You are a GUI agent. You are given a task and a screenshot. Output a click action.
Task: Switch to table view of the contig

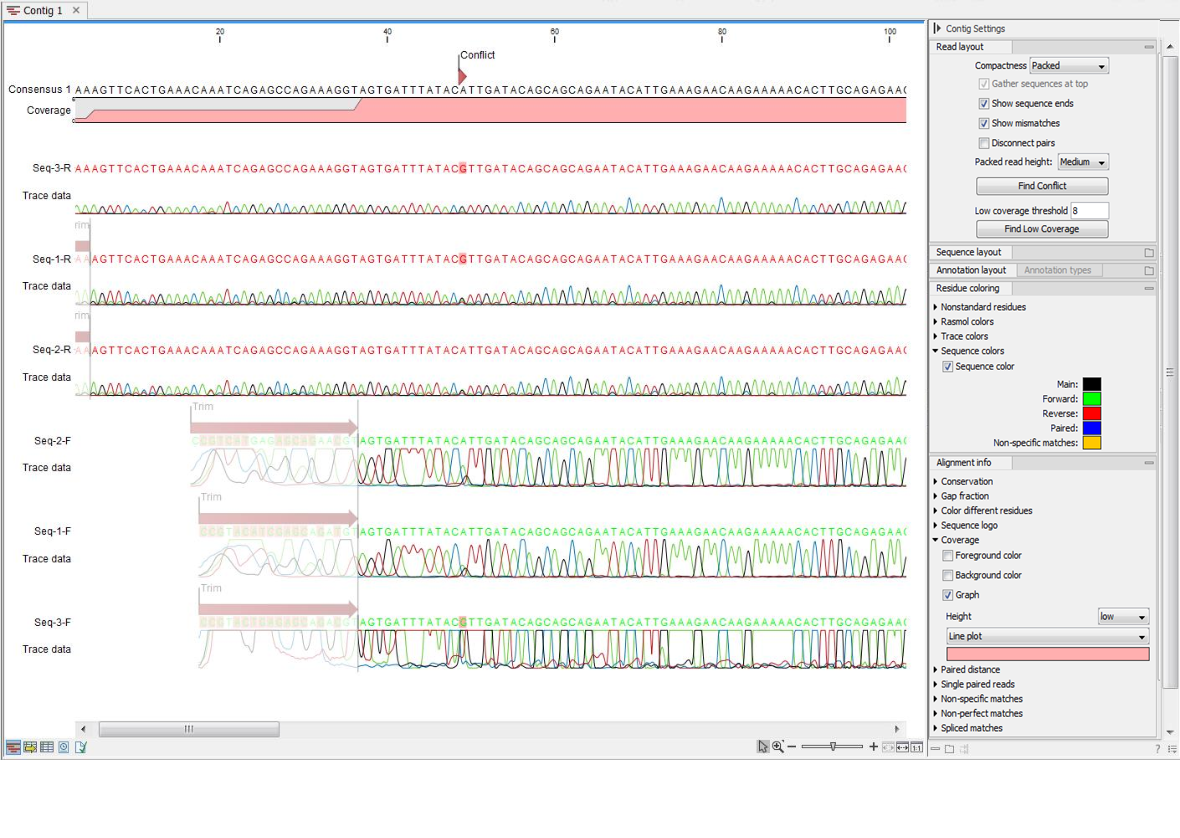(x=48, y=747)
